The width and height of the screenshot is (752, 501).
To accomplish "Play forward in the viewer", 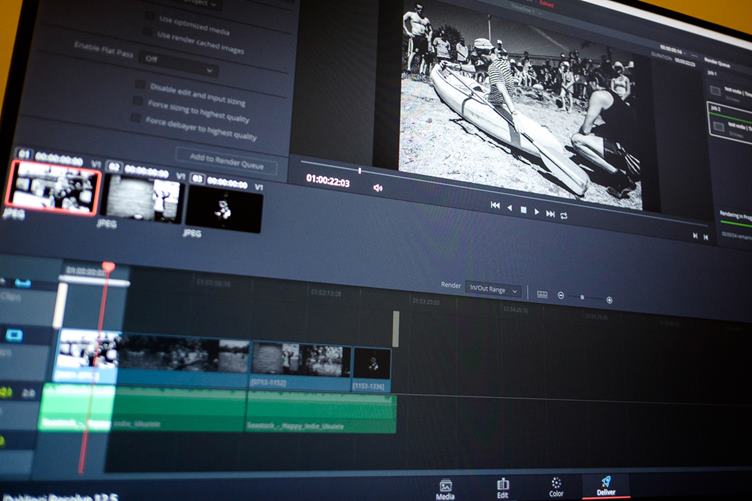I will (x=537, y=212).
